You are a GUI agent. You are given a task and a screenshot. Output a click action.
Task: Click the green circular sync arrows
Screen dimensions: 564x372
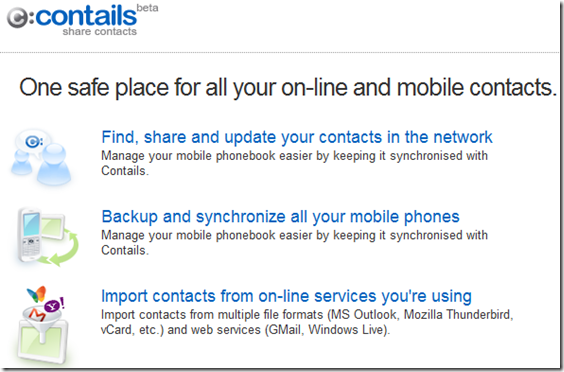click(x=63, y=249)
